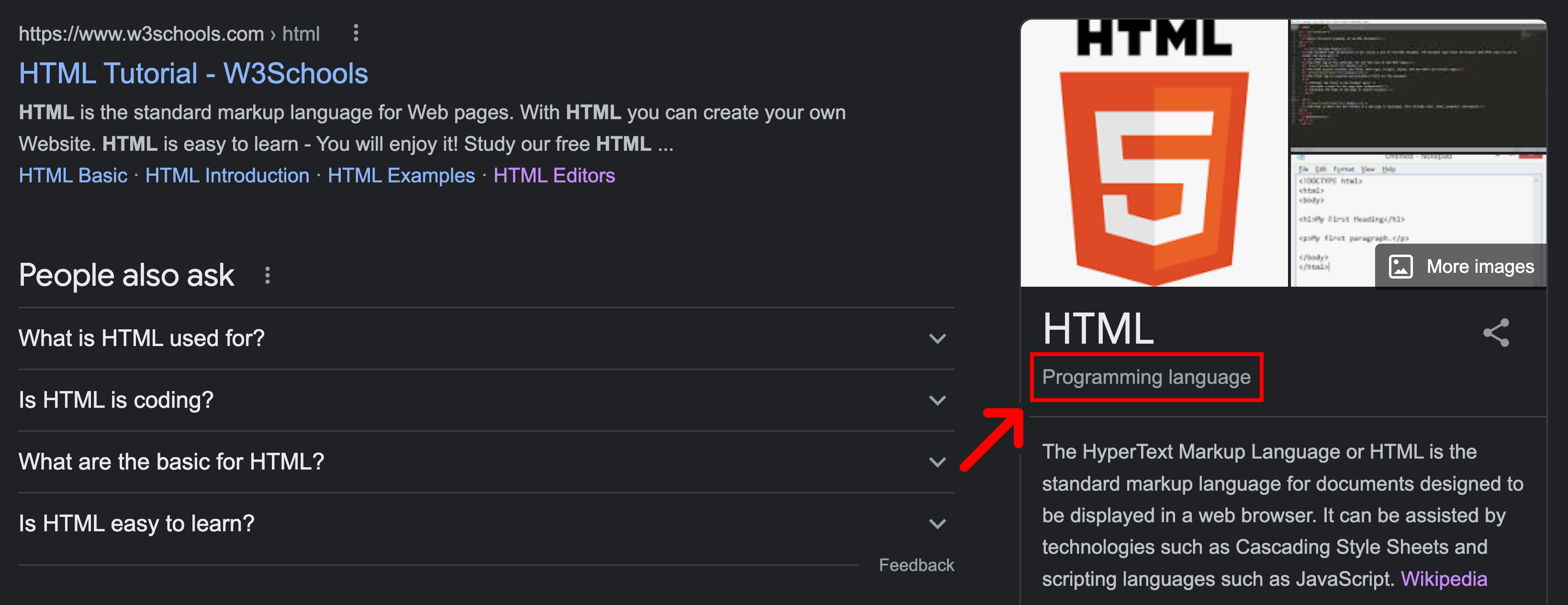Expand the 'Is HTML is coding?' chevron

pyautogui.click(x=937, y=401)
